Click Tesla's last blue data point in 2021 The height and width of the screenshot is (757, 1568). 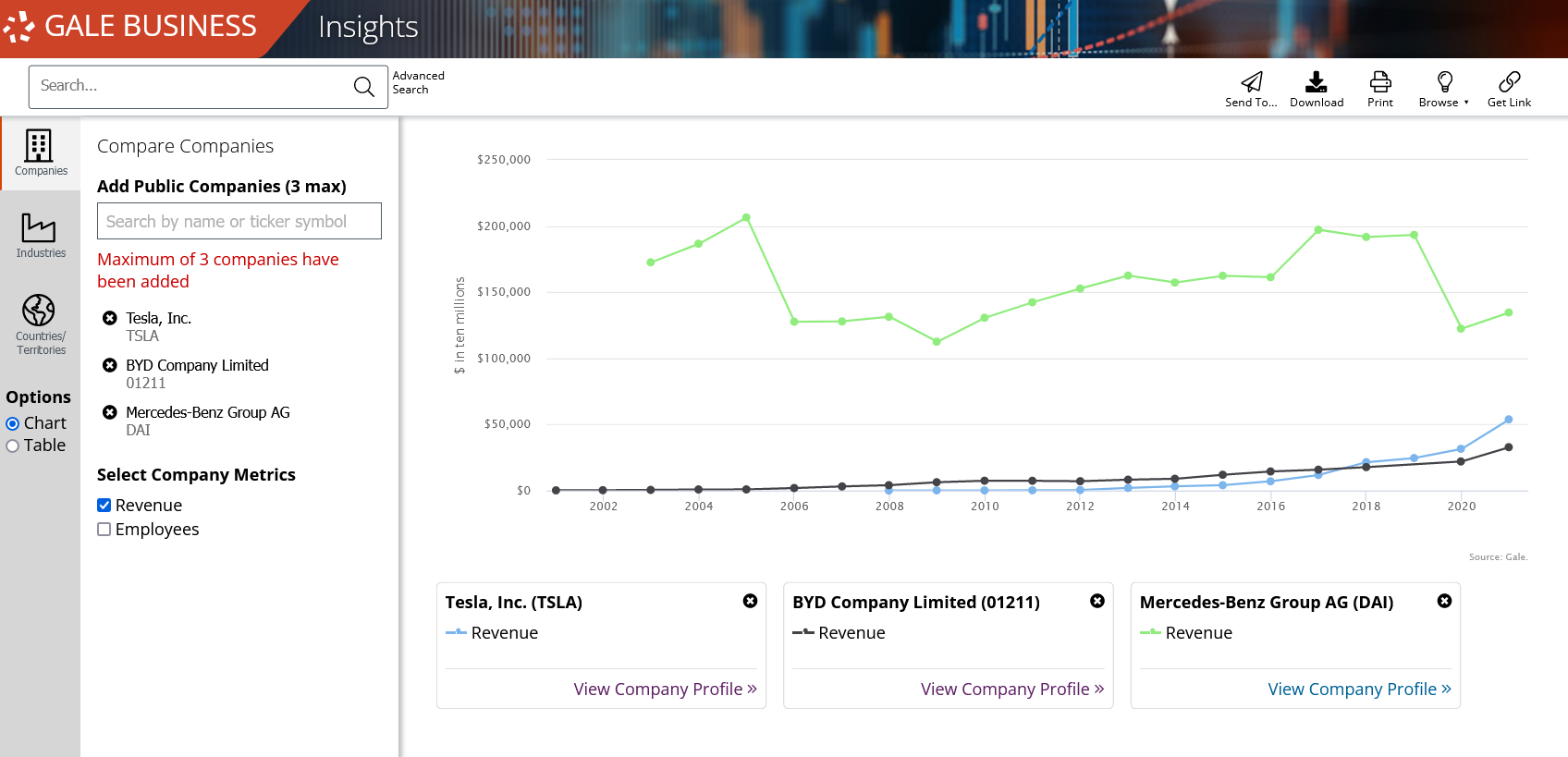point(1509,420)
